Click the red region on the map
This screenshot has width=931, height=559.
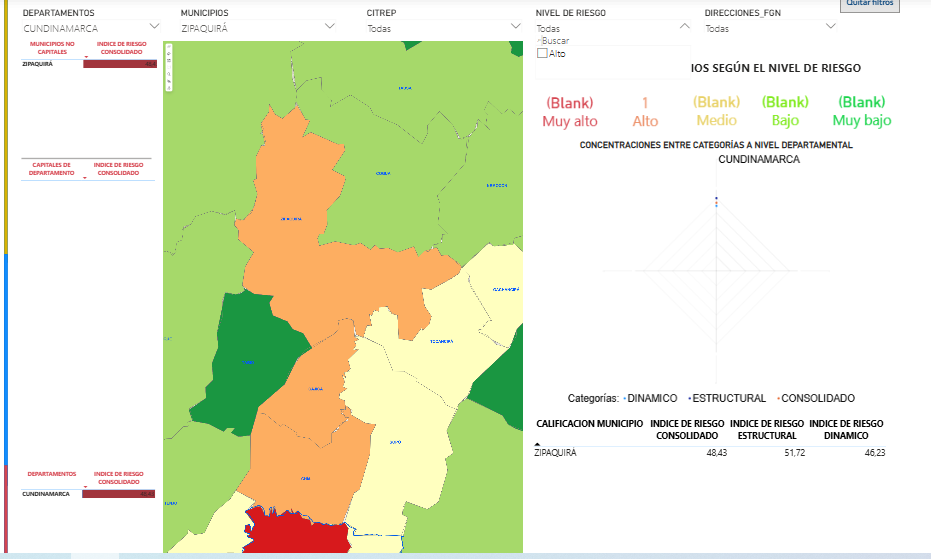295,531
